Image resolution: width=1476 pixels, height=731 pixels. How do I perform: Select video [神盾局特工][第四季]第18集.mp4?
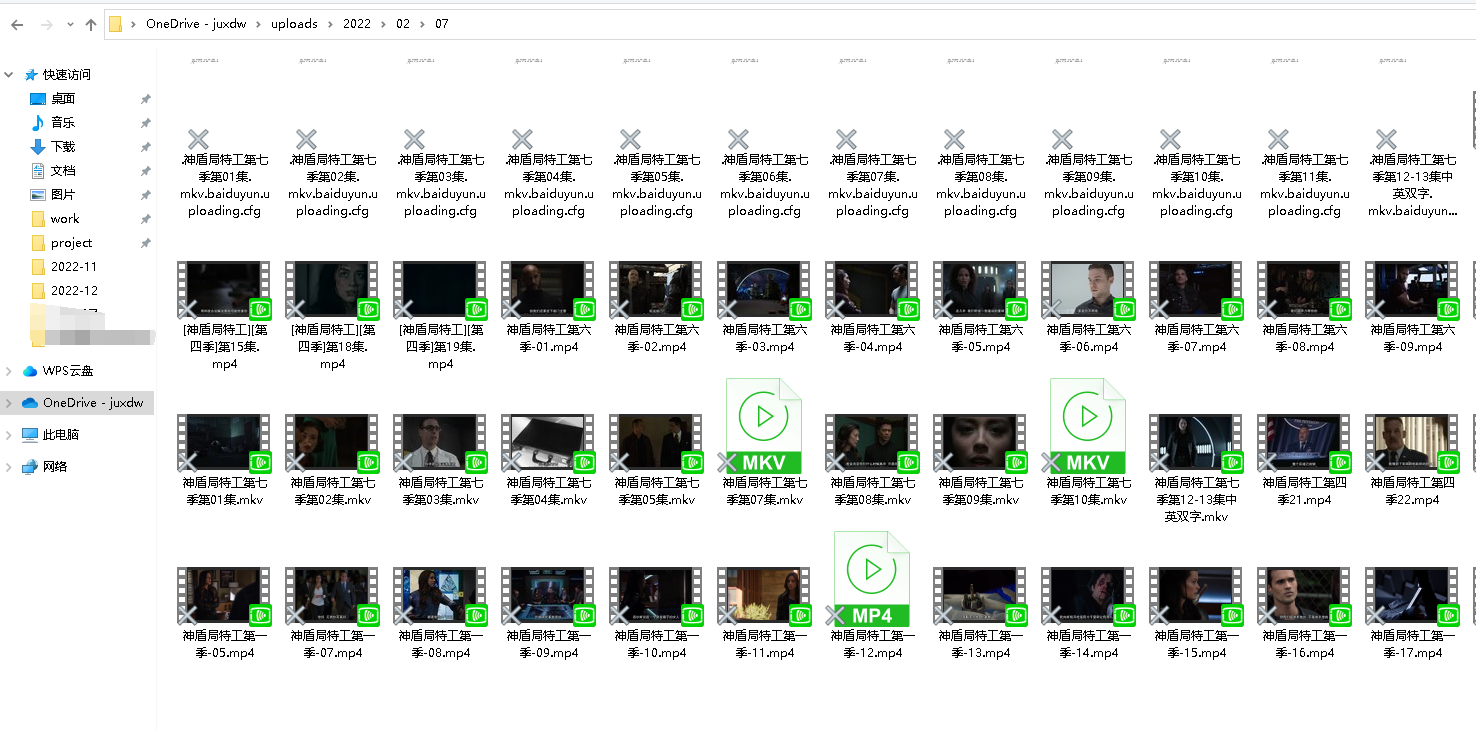pyautogui.click(x=331, y=315)
